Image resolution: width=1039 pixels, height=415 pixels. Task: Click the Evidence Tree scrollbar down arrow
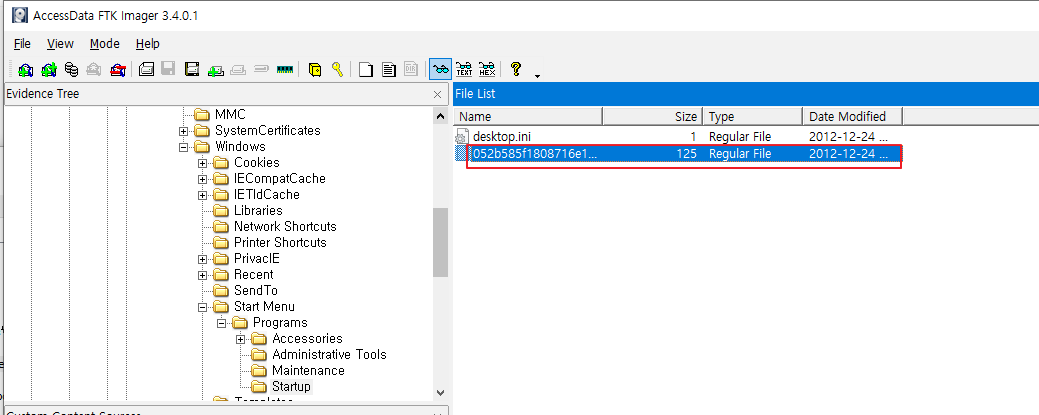[441, 392]
